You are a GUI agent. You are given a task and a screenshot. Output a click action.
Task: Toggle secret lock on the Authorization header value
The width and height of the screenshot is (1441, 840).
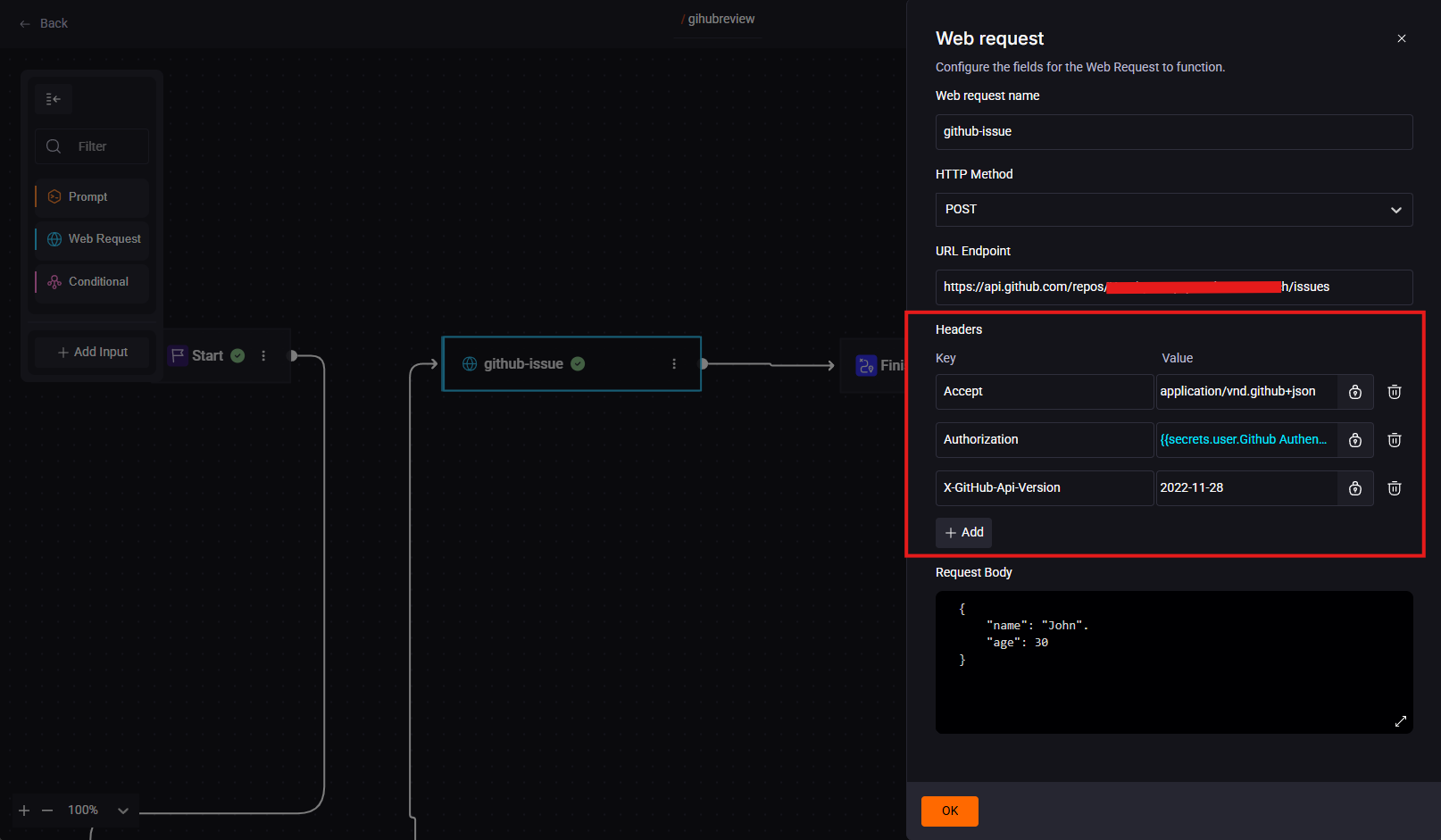(1354, 439)
